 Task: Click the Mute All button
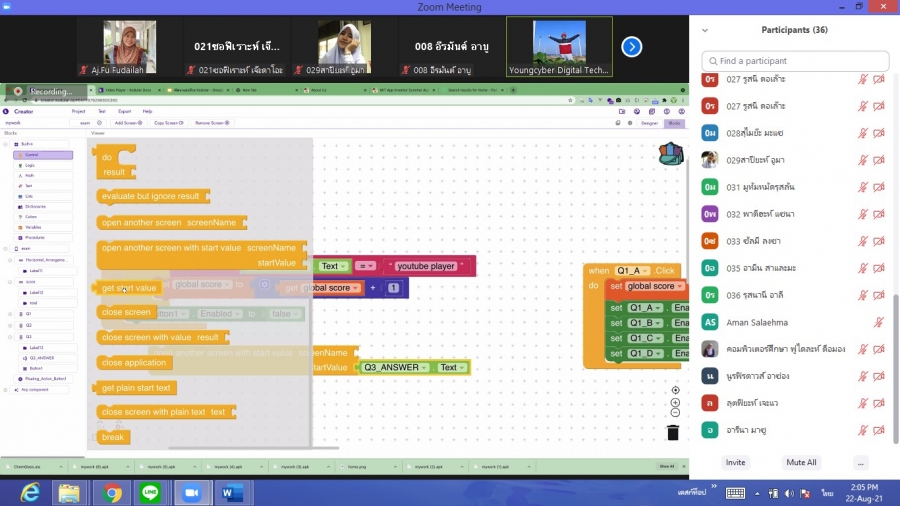pos(801,463)
